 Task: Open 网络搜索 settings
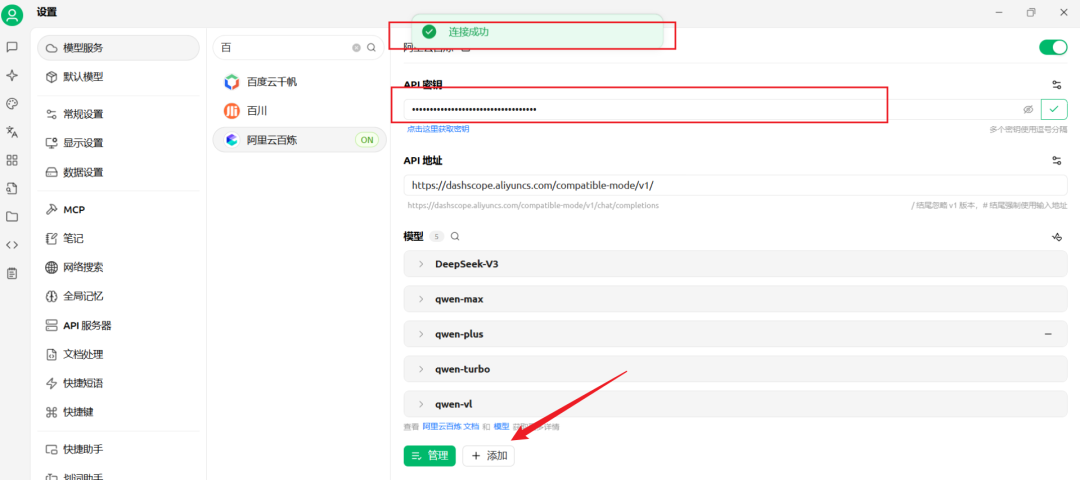118,267
